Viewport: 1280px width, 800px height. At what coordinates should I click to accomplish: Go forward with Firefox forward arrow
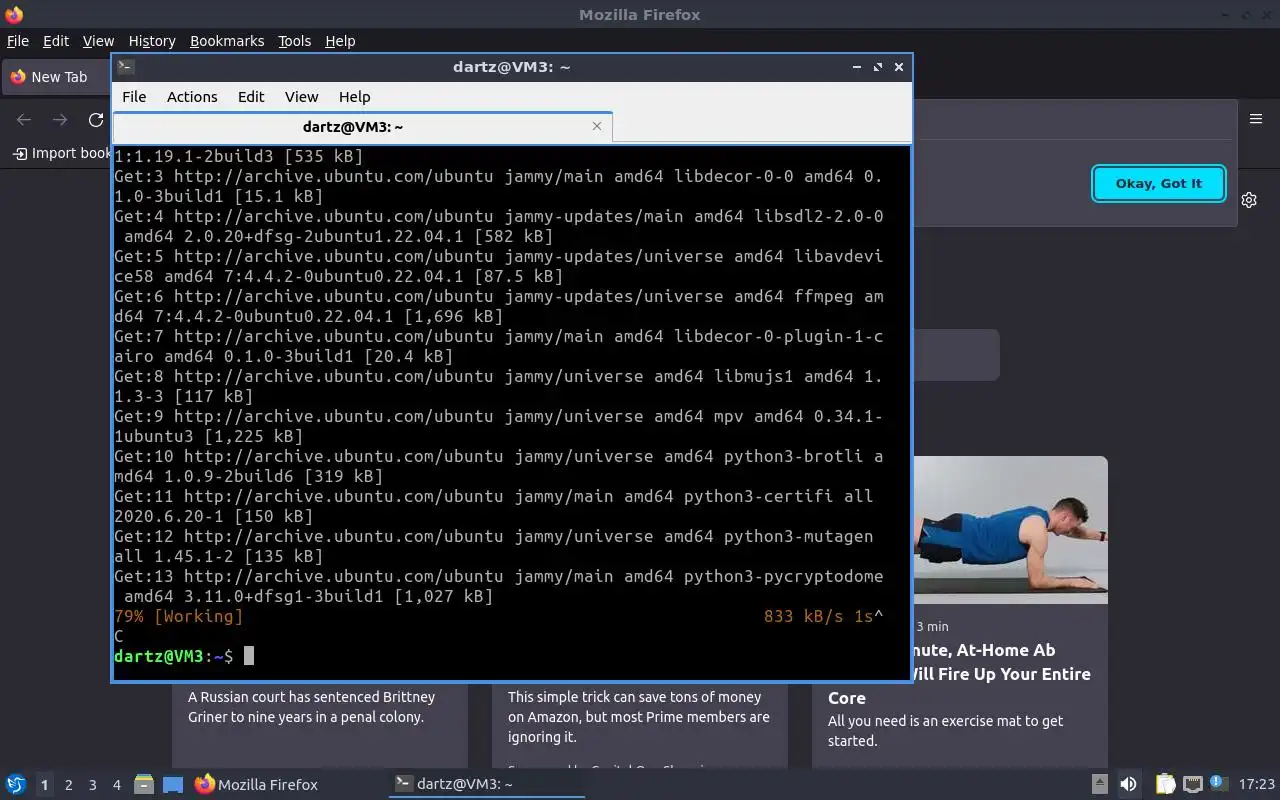coord(60,120)
